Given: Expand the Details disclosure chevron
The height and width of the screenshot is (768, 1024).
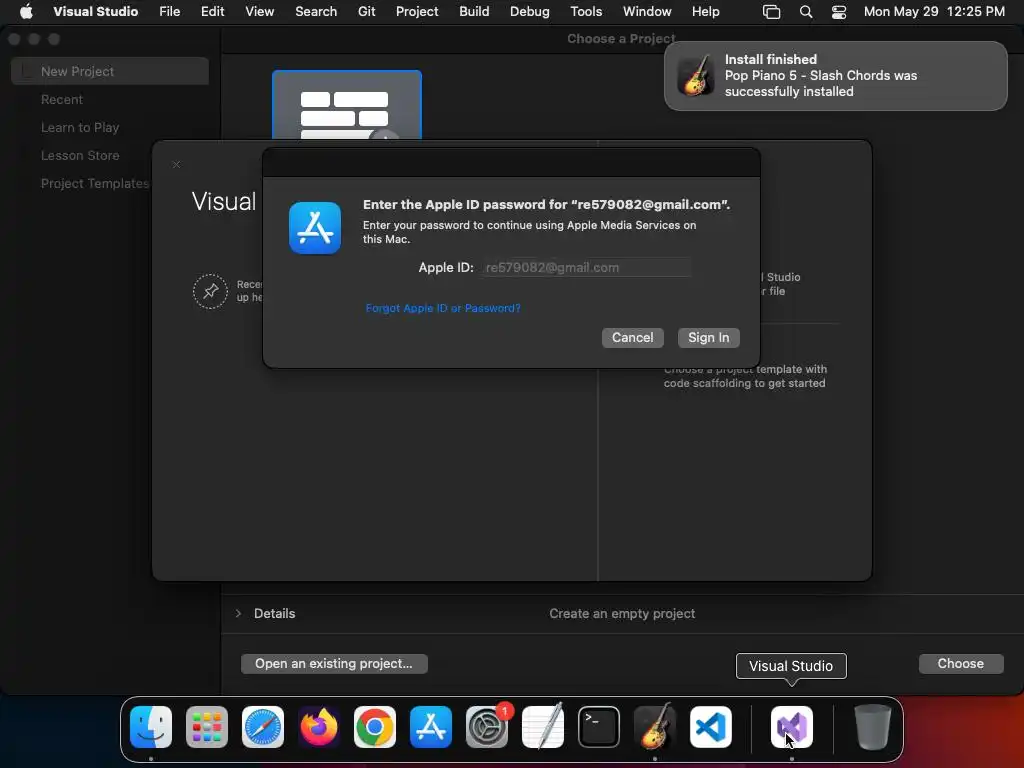Looking at the screenshot, I should pyautogui.click(x=238, y=613).
